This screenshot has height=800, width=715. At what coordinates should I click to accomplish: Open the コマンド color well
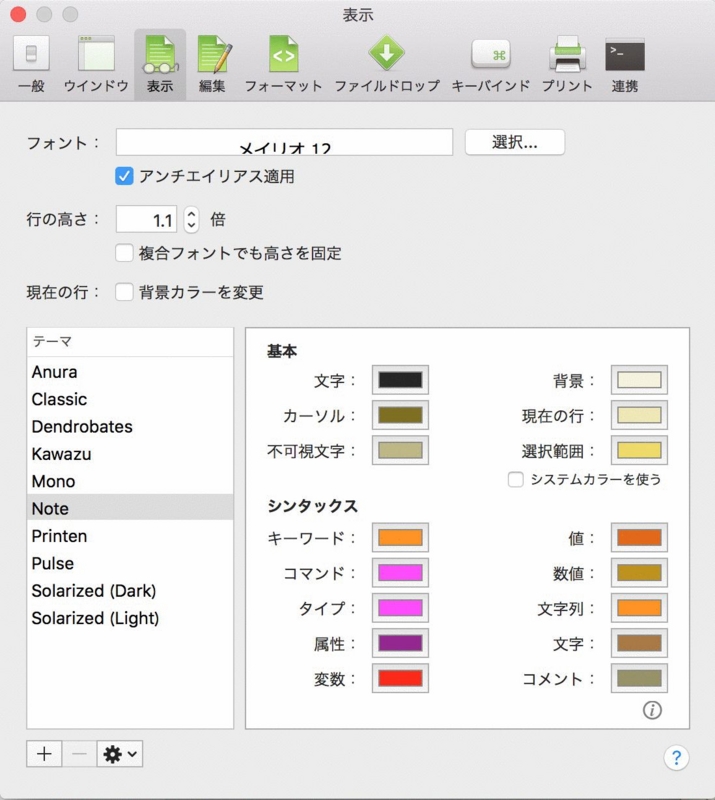pos(400,573)
